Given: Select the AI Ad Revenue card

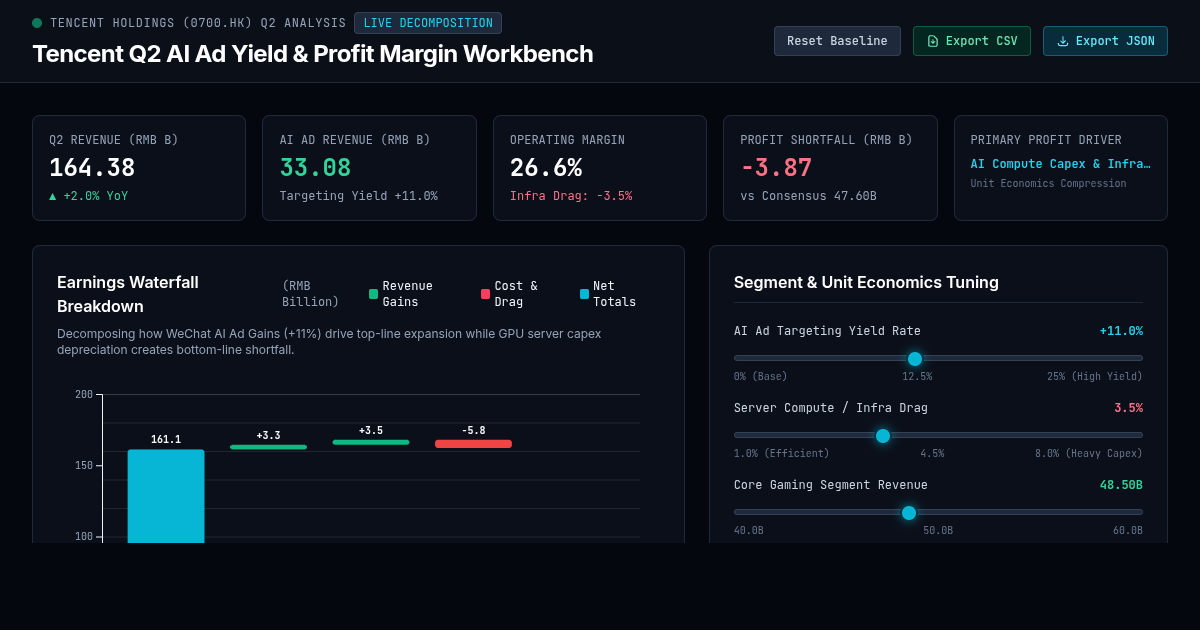Looking at the screenshot, I should coord(369,168).
